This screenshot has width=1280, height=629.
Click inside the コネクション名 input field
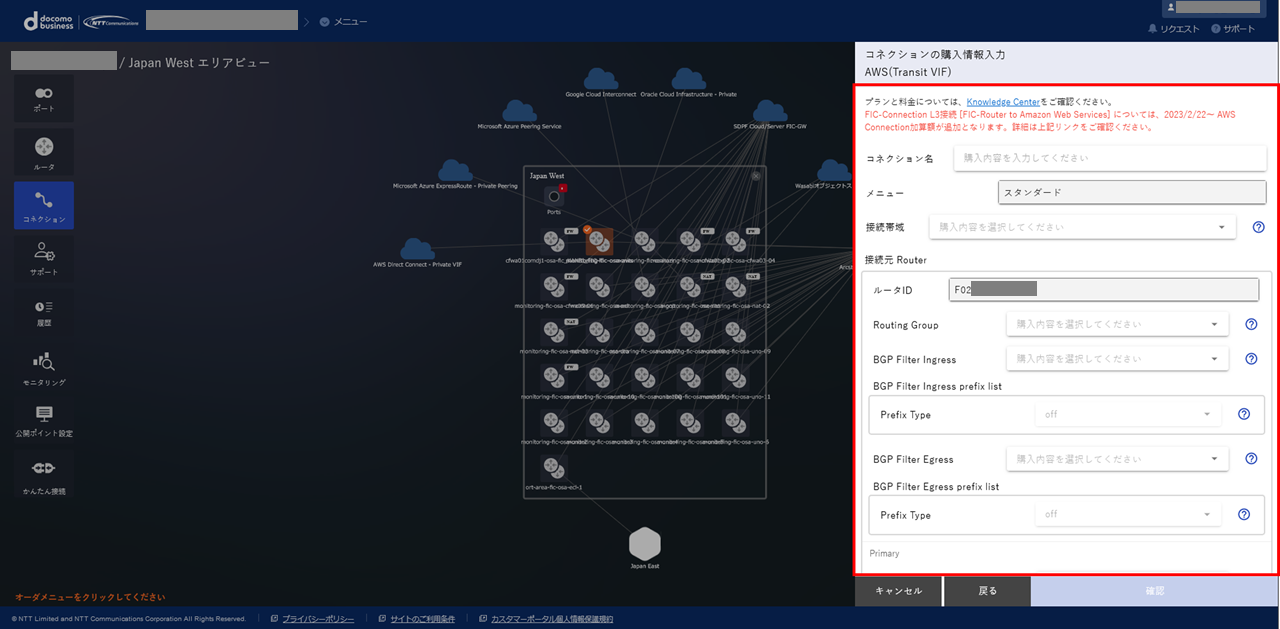1108,157
